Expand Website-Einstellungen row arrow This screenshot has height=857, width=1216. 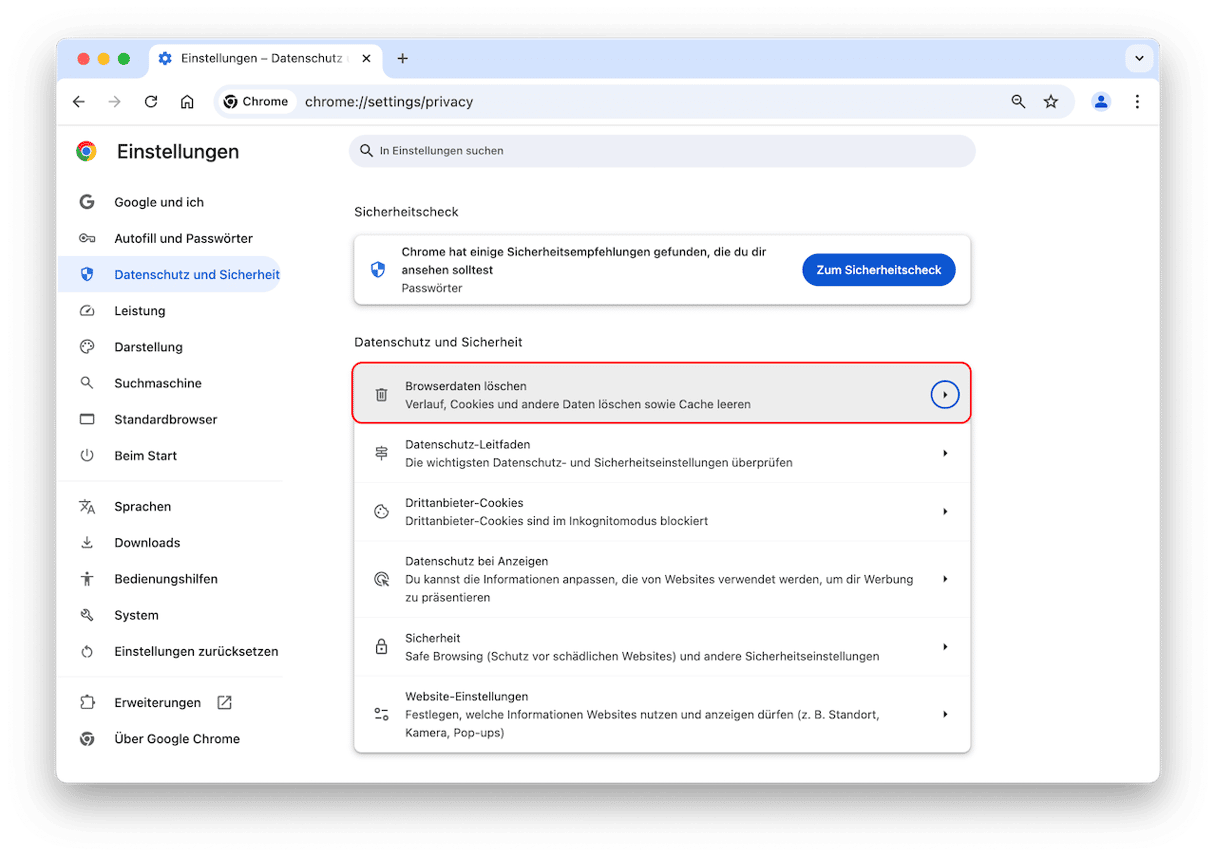tap(944, 714)
